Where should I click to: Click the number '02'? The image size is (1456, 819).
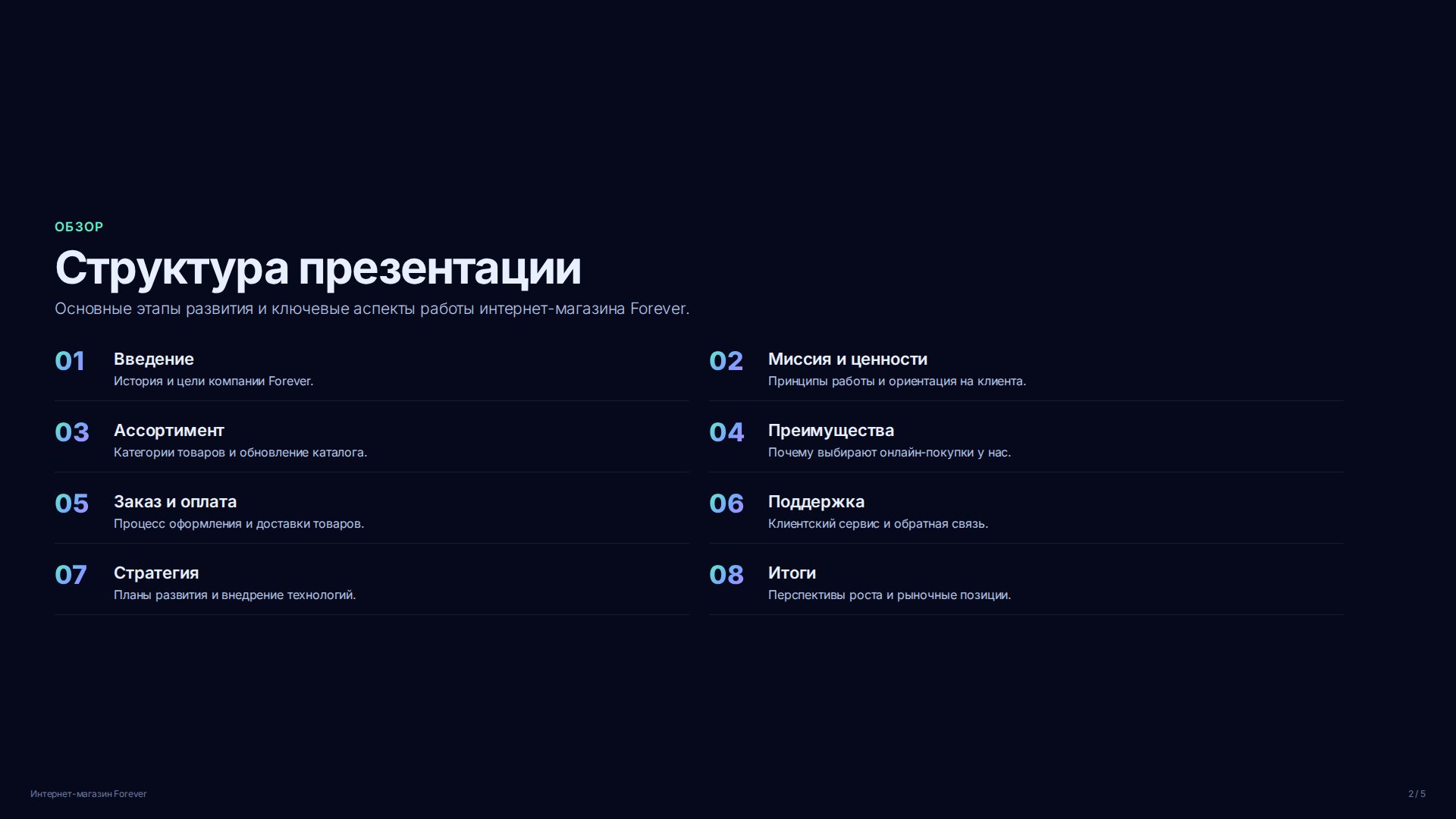coord(726,361)
